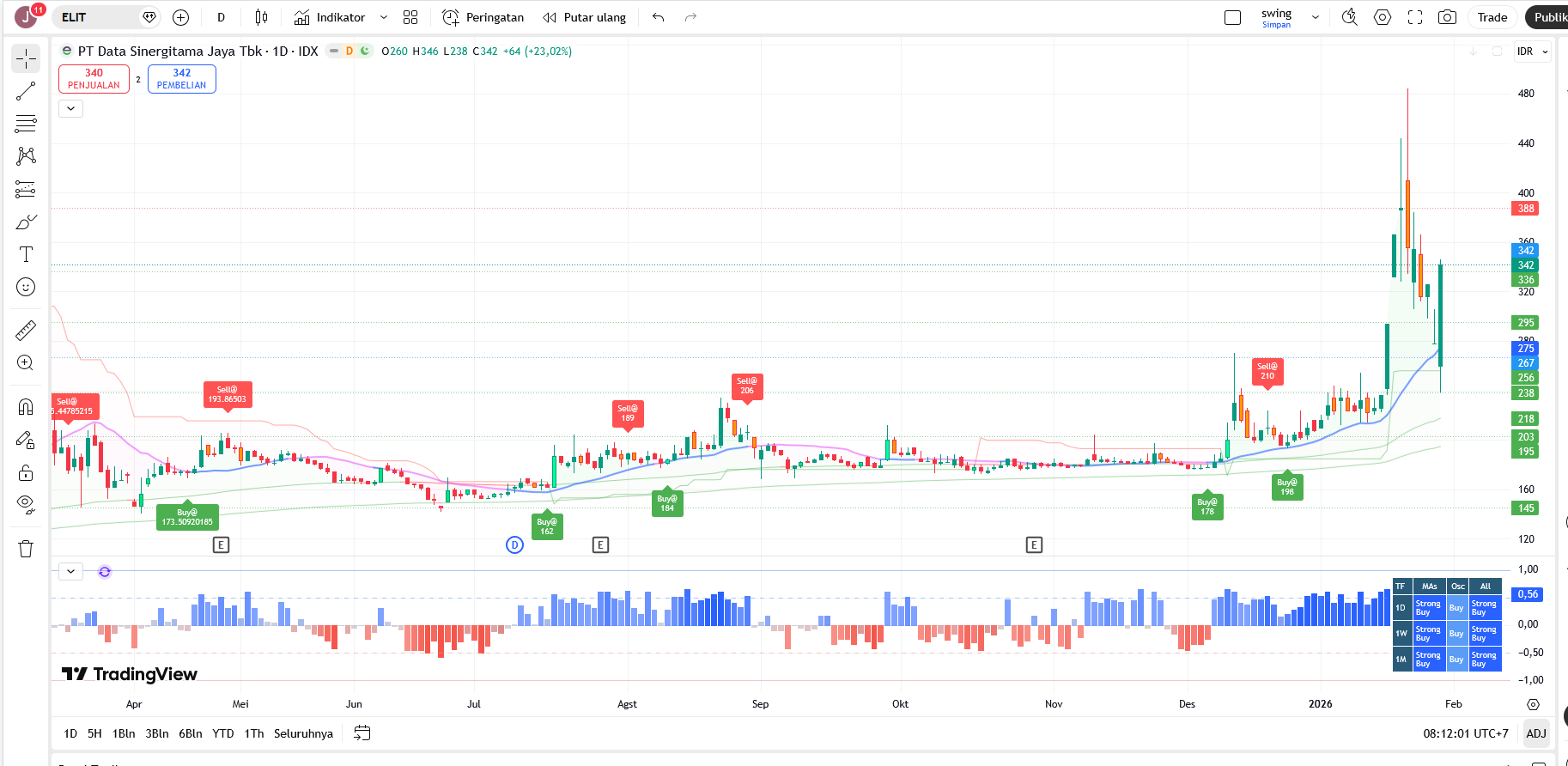Take a chart snapshot with the camera
This screenshot has width=1568, height=766.
point(1447,17)
